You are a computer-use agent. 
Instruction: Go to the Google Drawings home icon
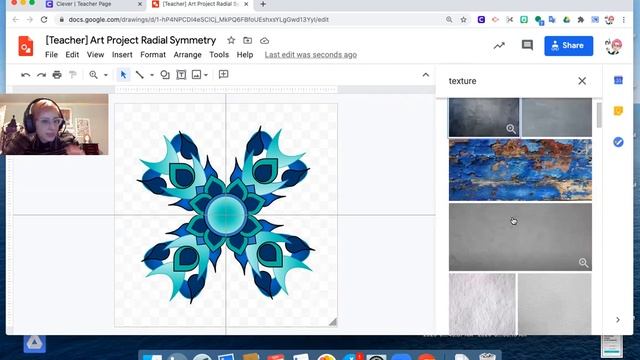tap(26, 46)
